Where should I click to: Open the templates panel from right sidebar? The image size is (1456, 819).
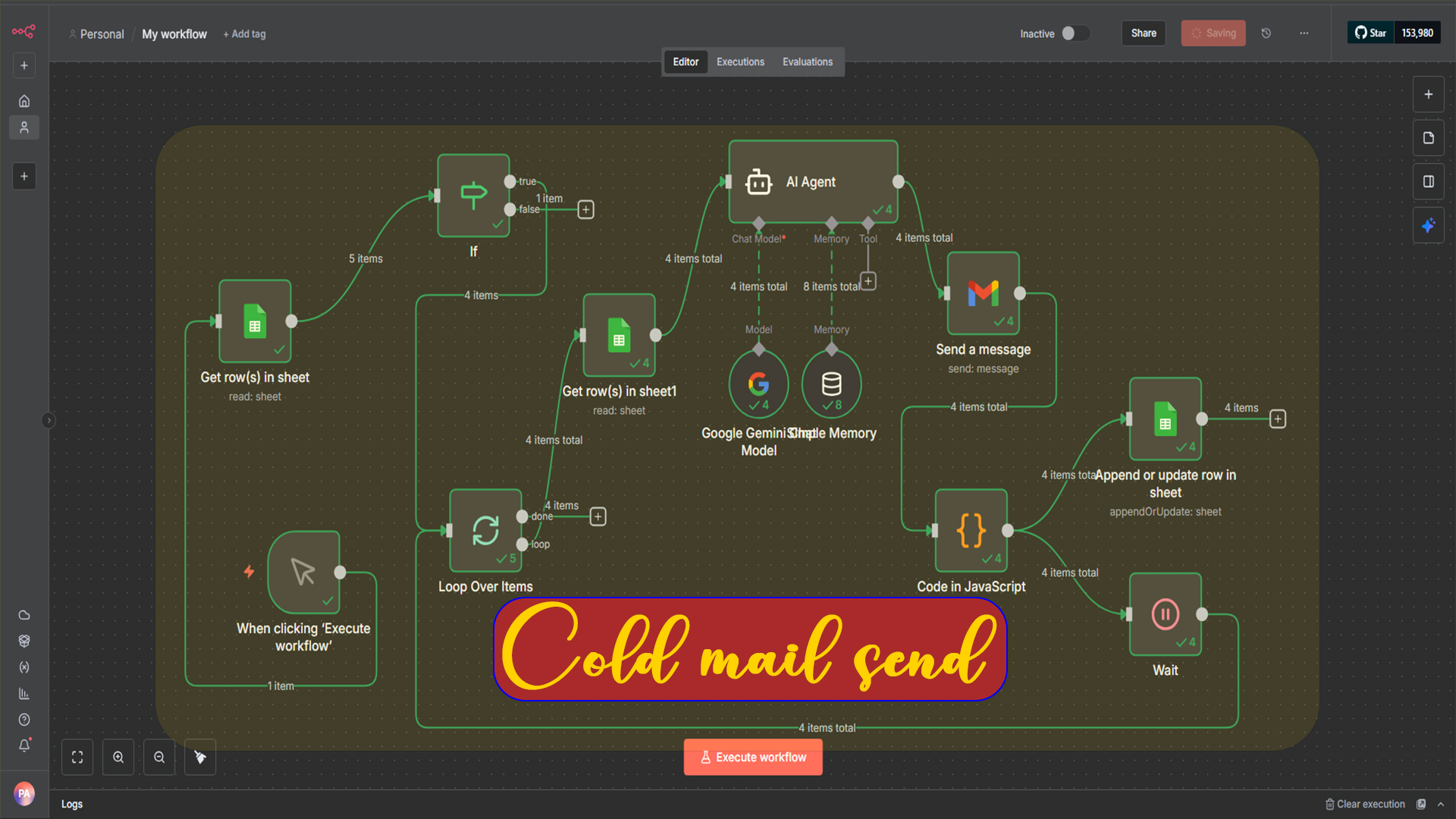1429,137
